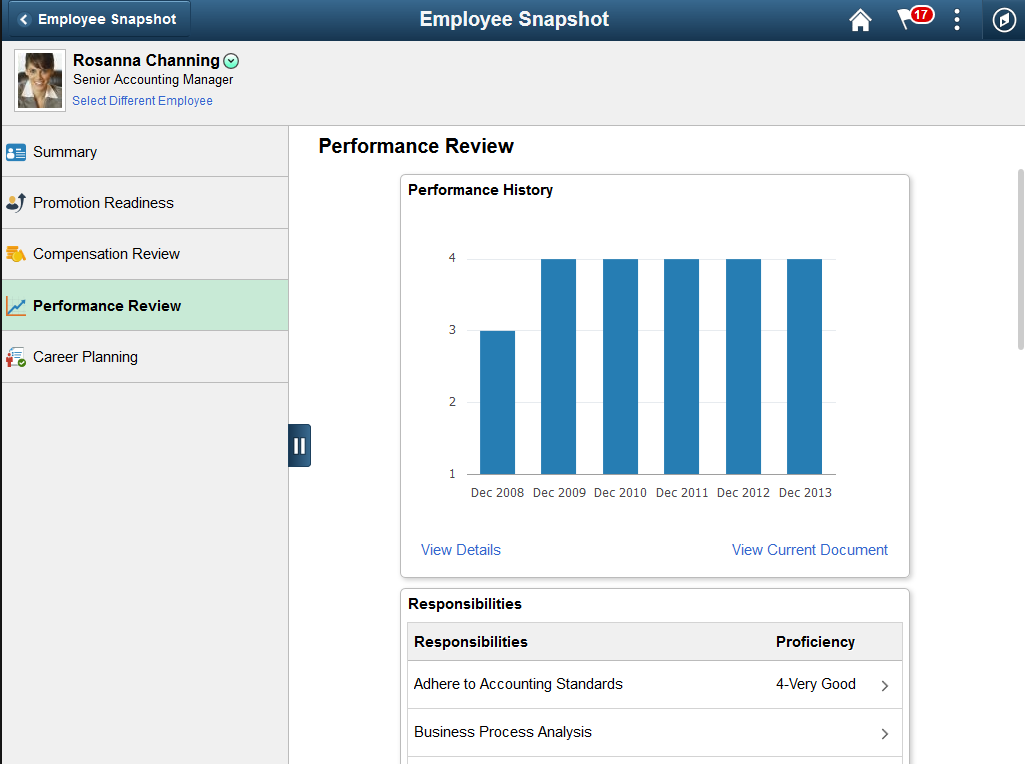
Task: Go to the Home page icon
Action: (860, 20)
